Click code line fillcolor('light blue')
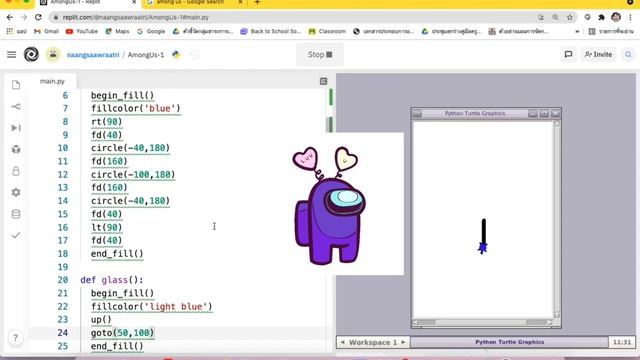Screen dimensions: 640x360 [x=151, y=307]
